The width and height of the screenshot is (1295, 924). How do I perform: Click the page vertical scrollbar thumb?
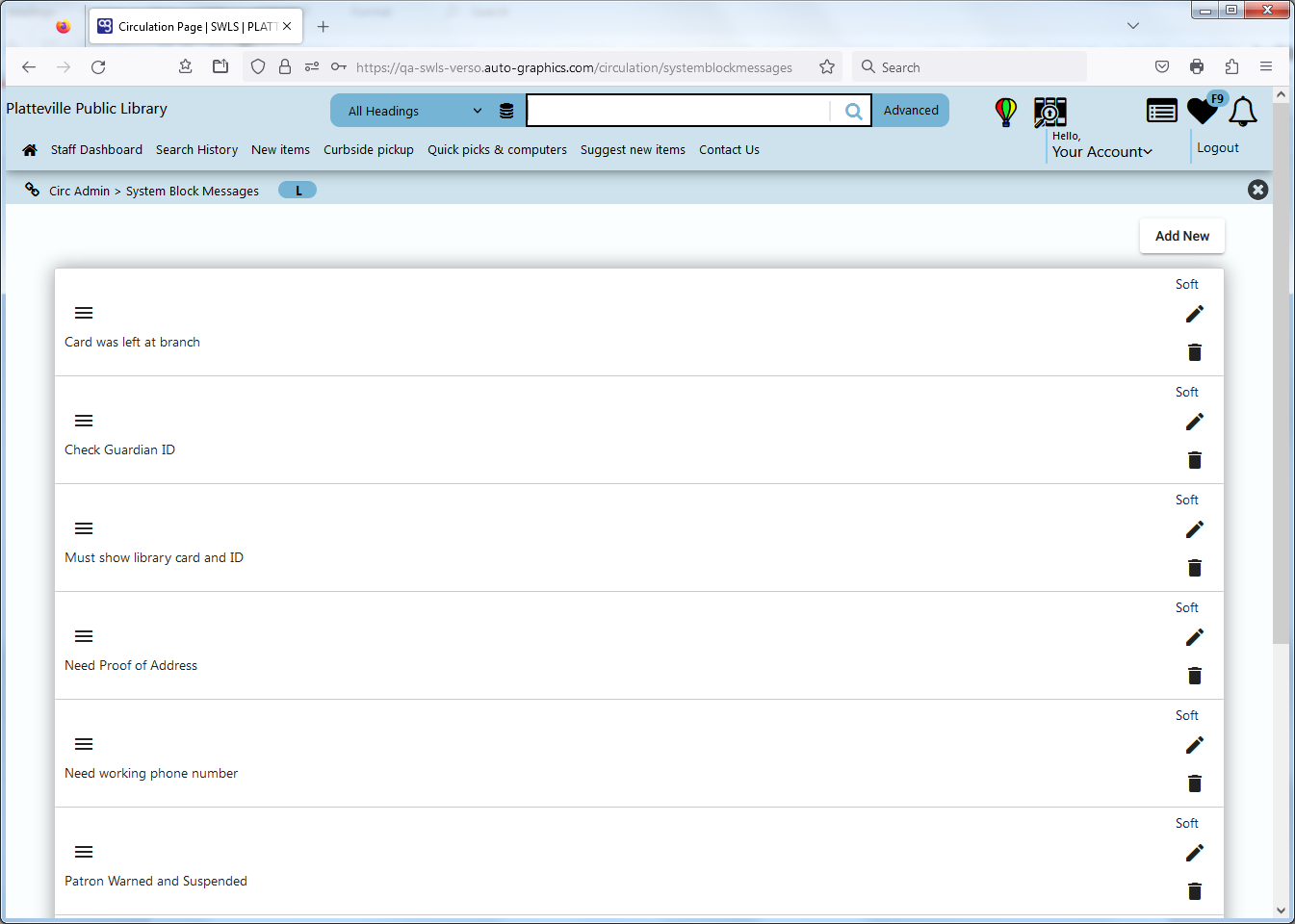point(1281,373)
